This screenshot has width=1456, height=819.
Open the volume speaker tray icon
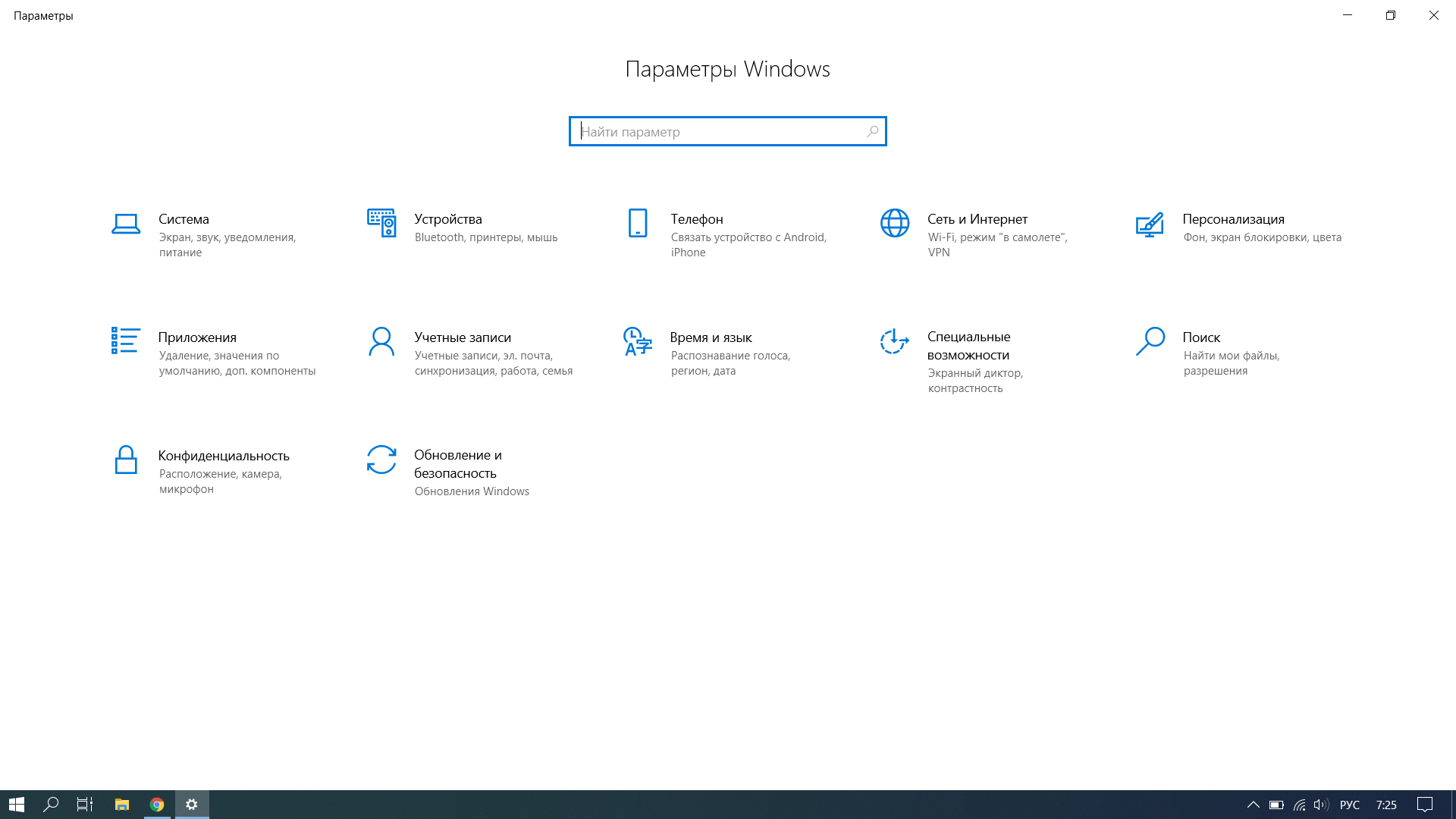pos(1321,805)
